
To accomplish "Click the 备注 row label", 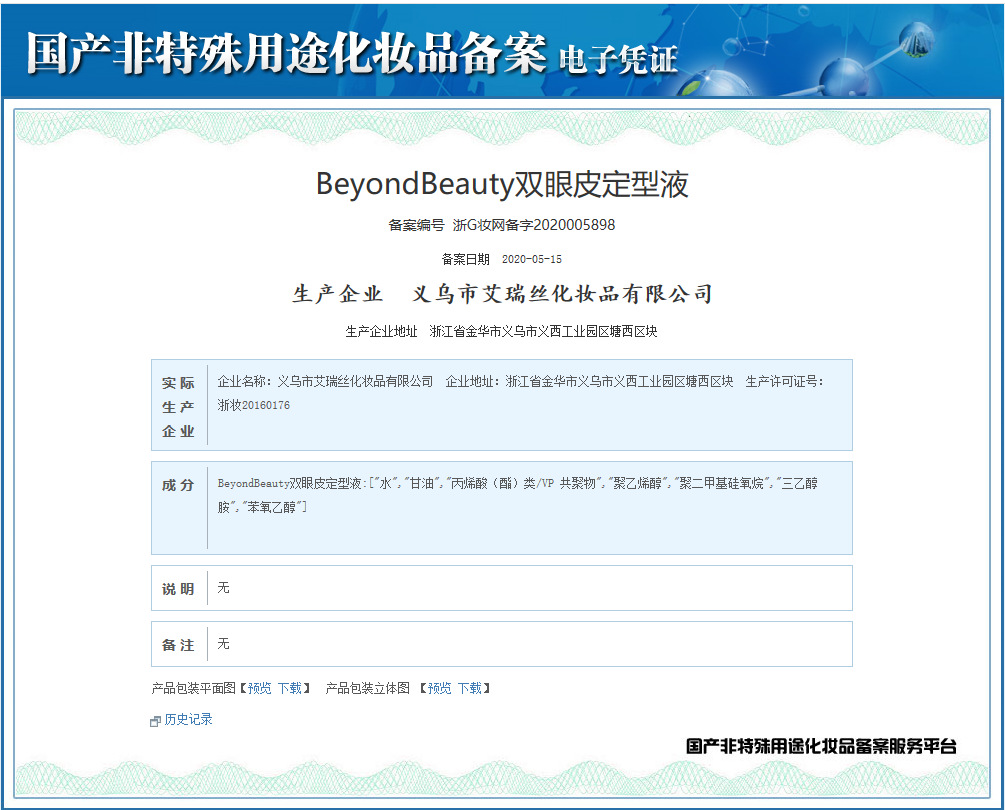I will click(179, 645).
